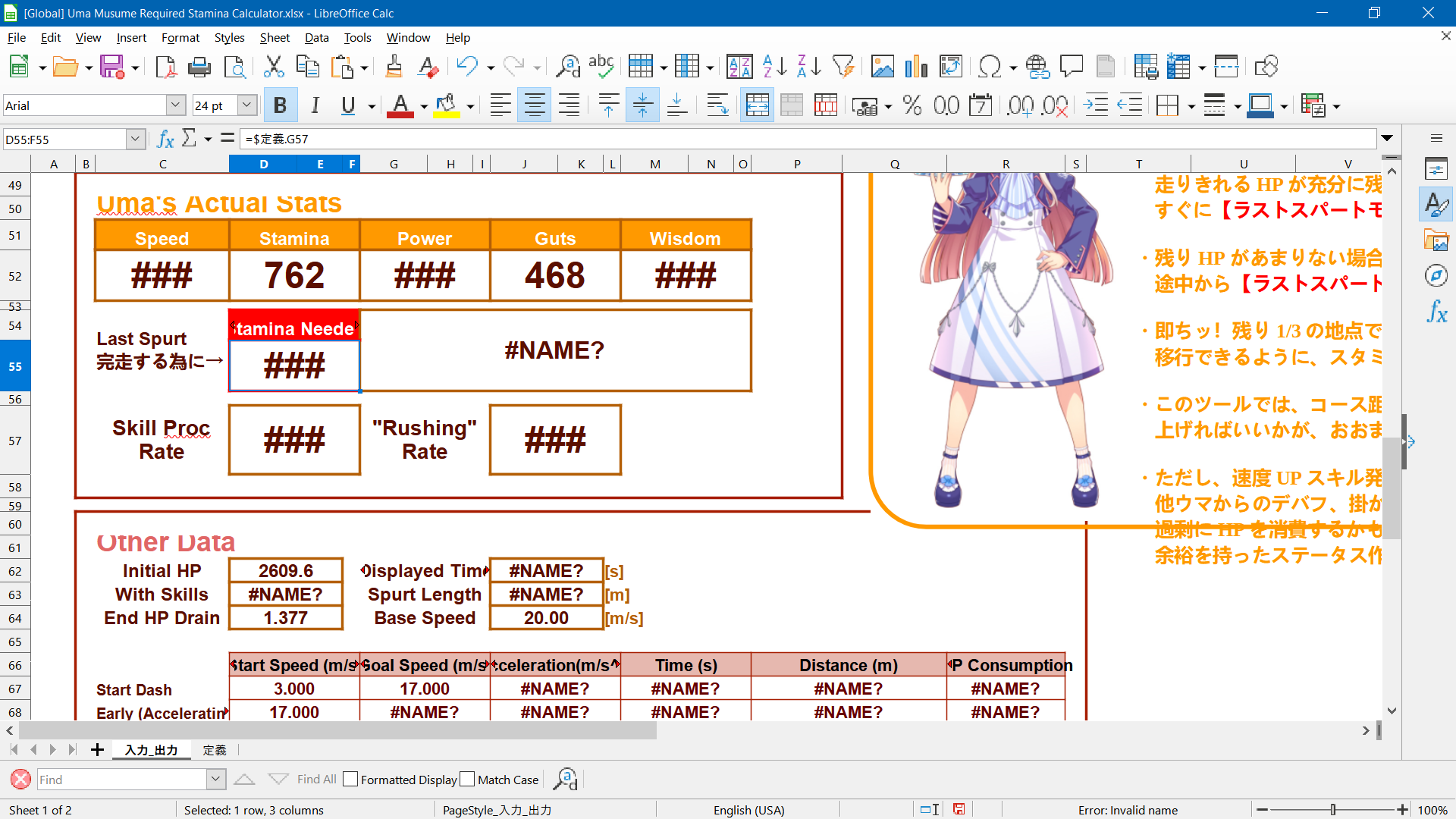Click Format as Percent icon
Viewport: 1456px width, 819px height.
pos(912,106)
